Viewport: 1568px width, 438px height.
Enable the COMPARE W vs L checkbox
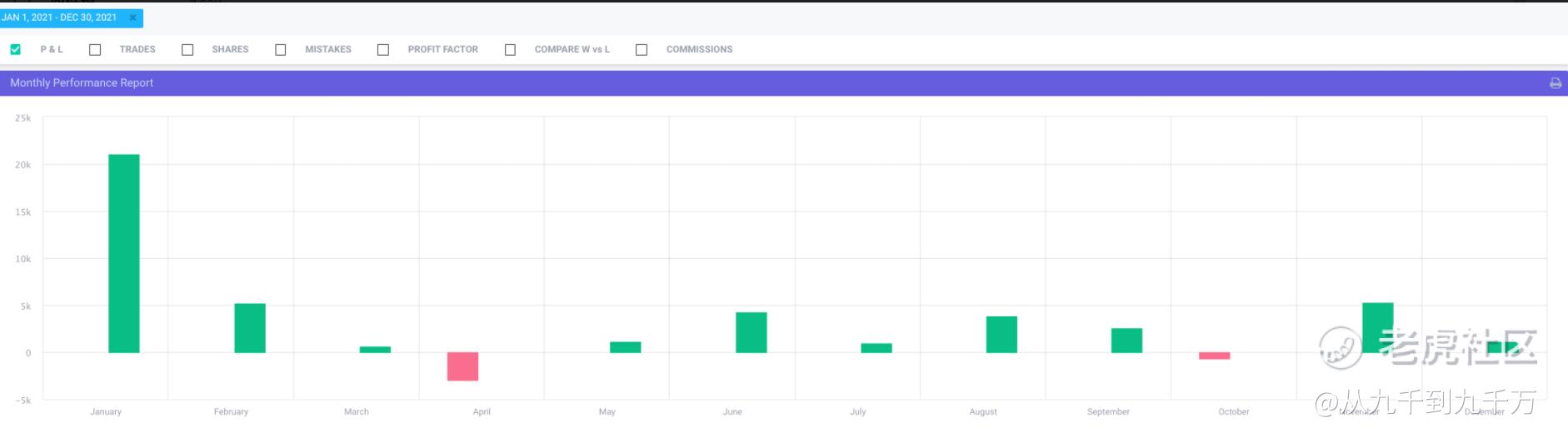coord(510,50)
